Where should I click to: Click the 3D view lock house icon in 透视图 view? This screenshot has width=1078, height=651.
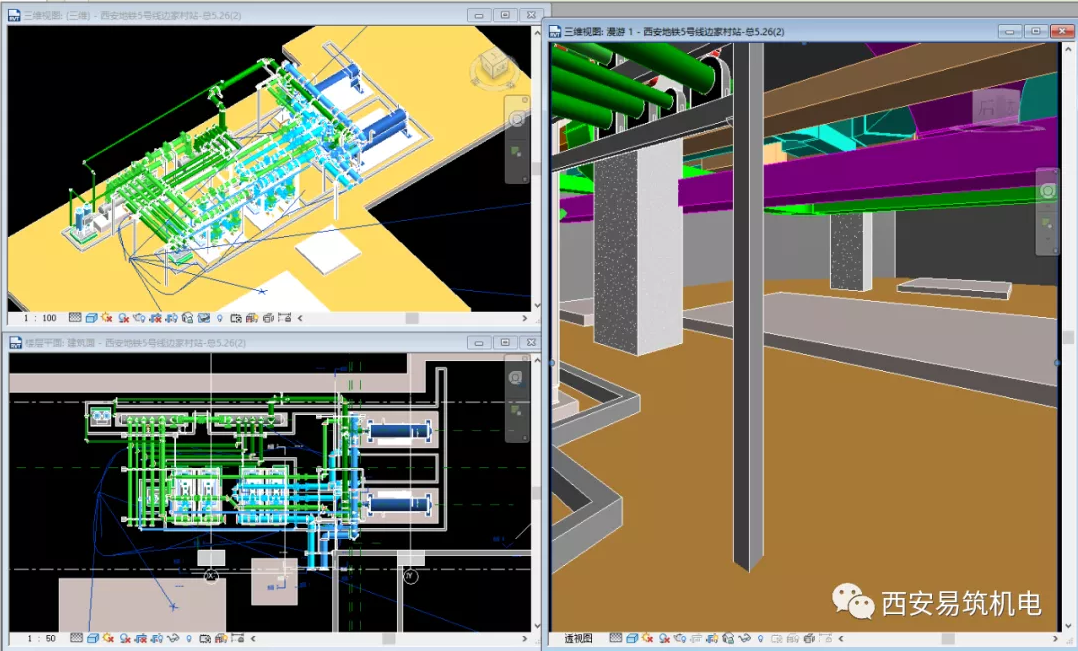(x=728, y=638)
